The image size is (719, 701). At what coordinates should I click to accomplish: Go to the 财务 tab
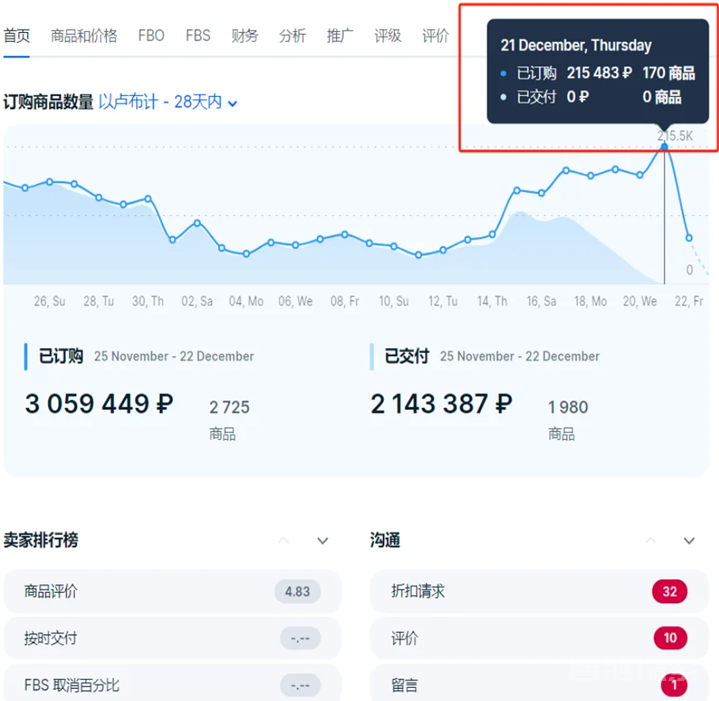[245, 36]
